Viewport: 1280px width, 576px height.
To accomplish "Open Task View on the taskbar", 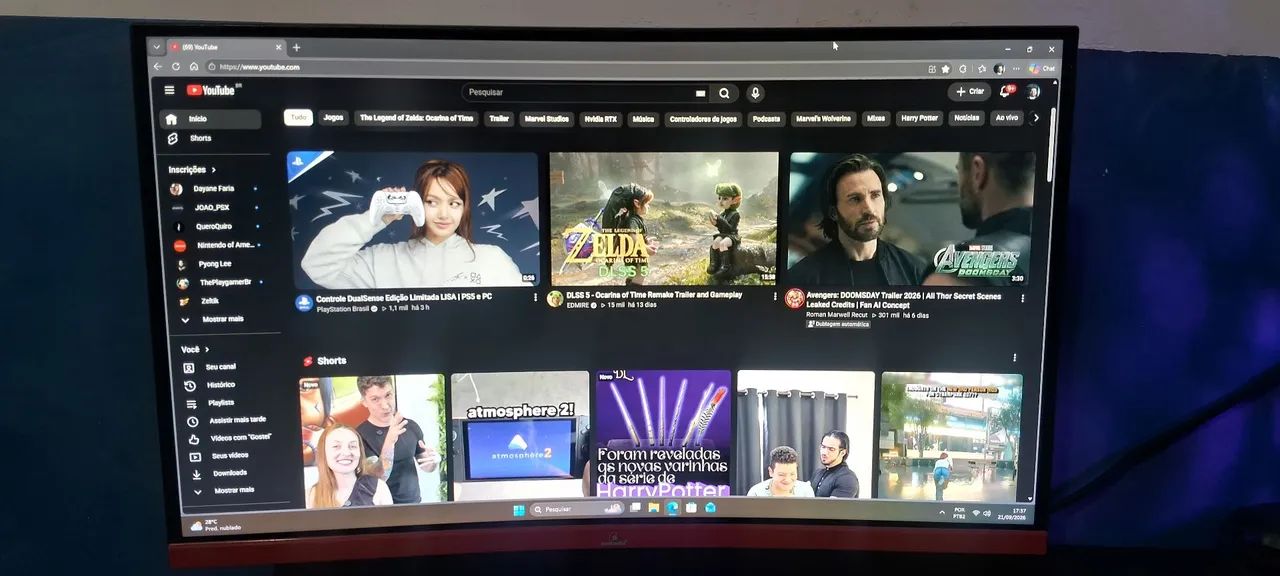I will tap(636, 508).
